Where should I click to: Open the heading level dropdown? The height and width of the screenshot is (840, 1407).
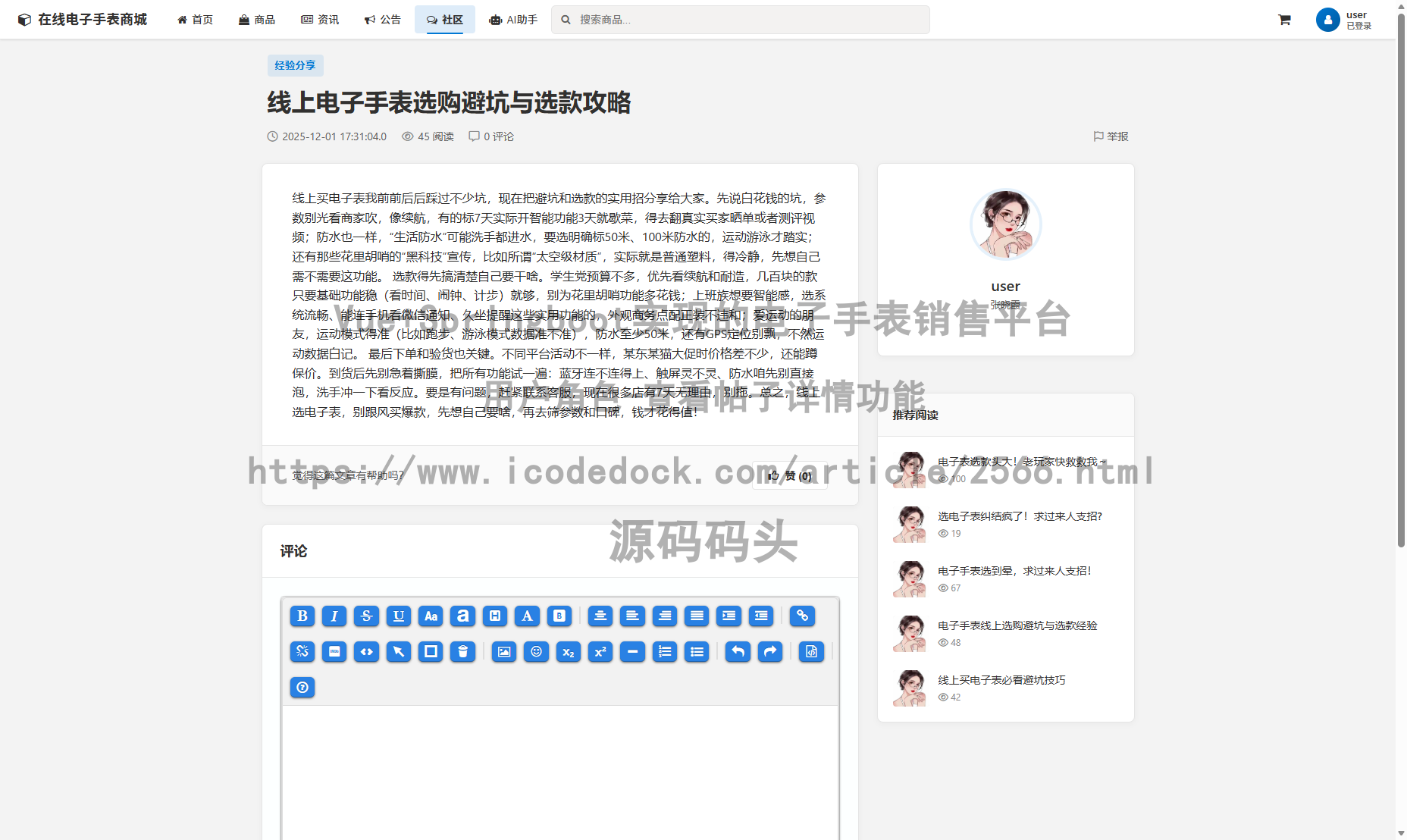point(495,616)
